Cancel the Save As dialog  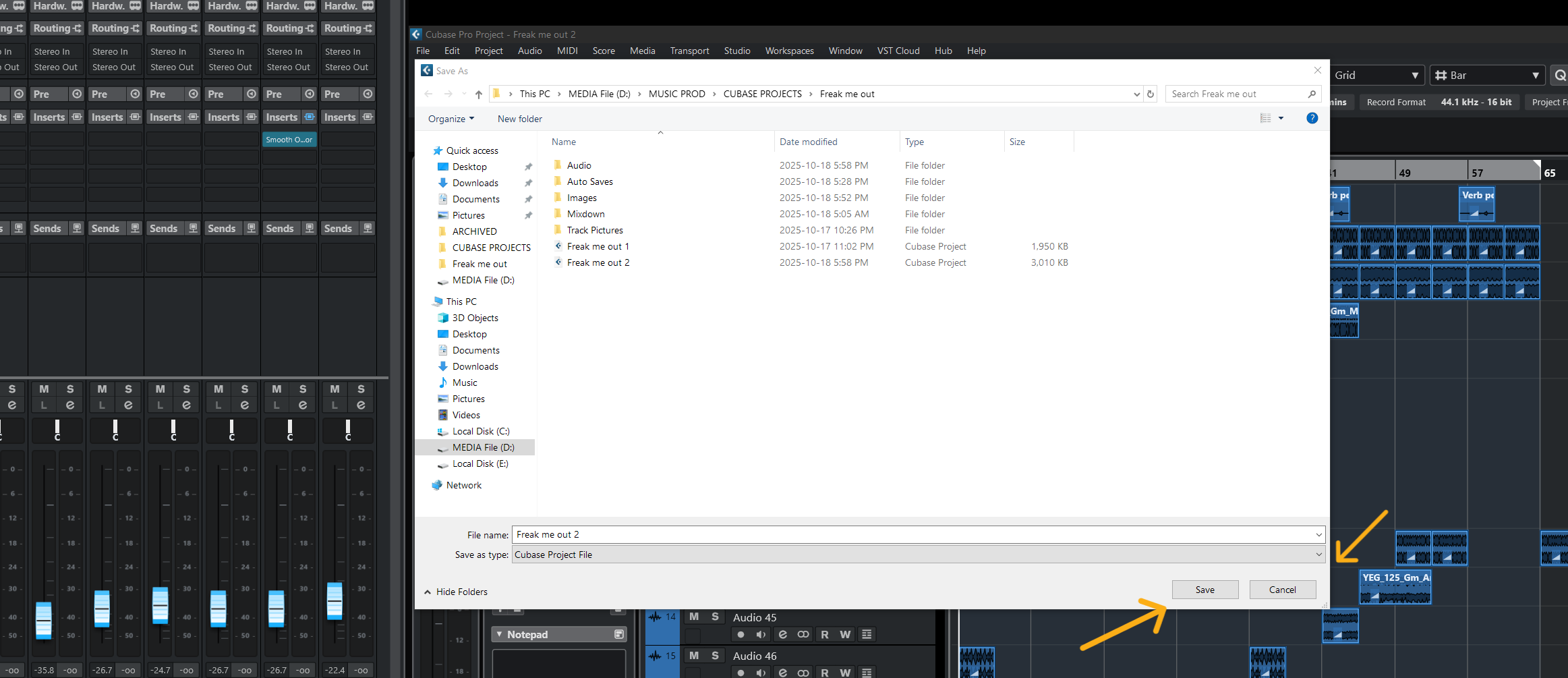coord(1283,590)
